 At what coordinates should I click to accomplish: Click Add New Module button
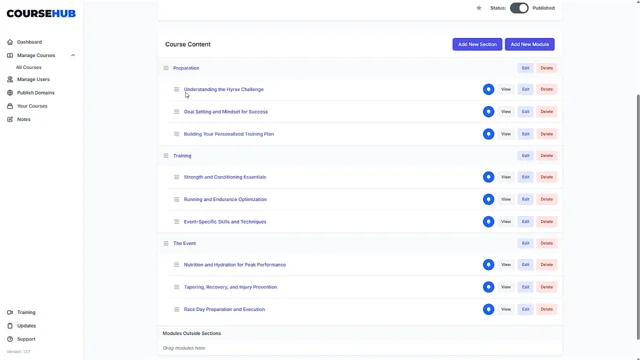(x=529, y=44)
